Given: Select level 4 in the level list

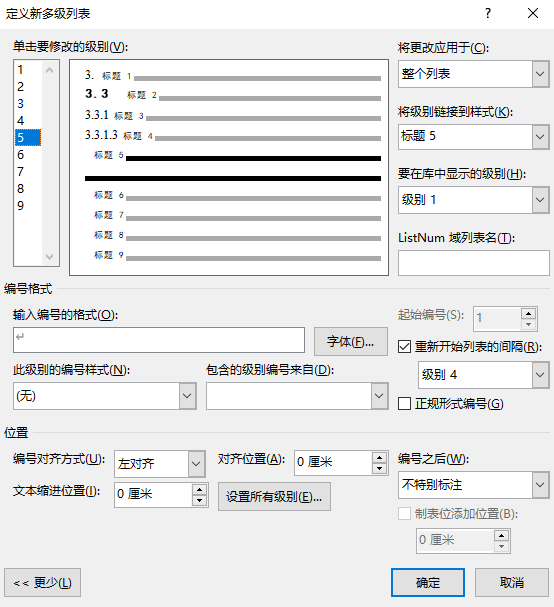Looking at the screenshot, I should pyautogui.click(x=28, y=121).
